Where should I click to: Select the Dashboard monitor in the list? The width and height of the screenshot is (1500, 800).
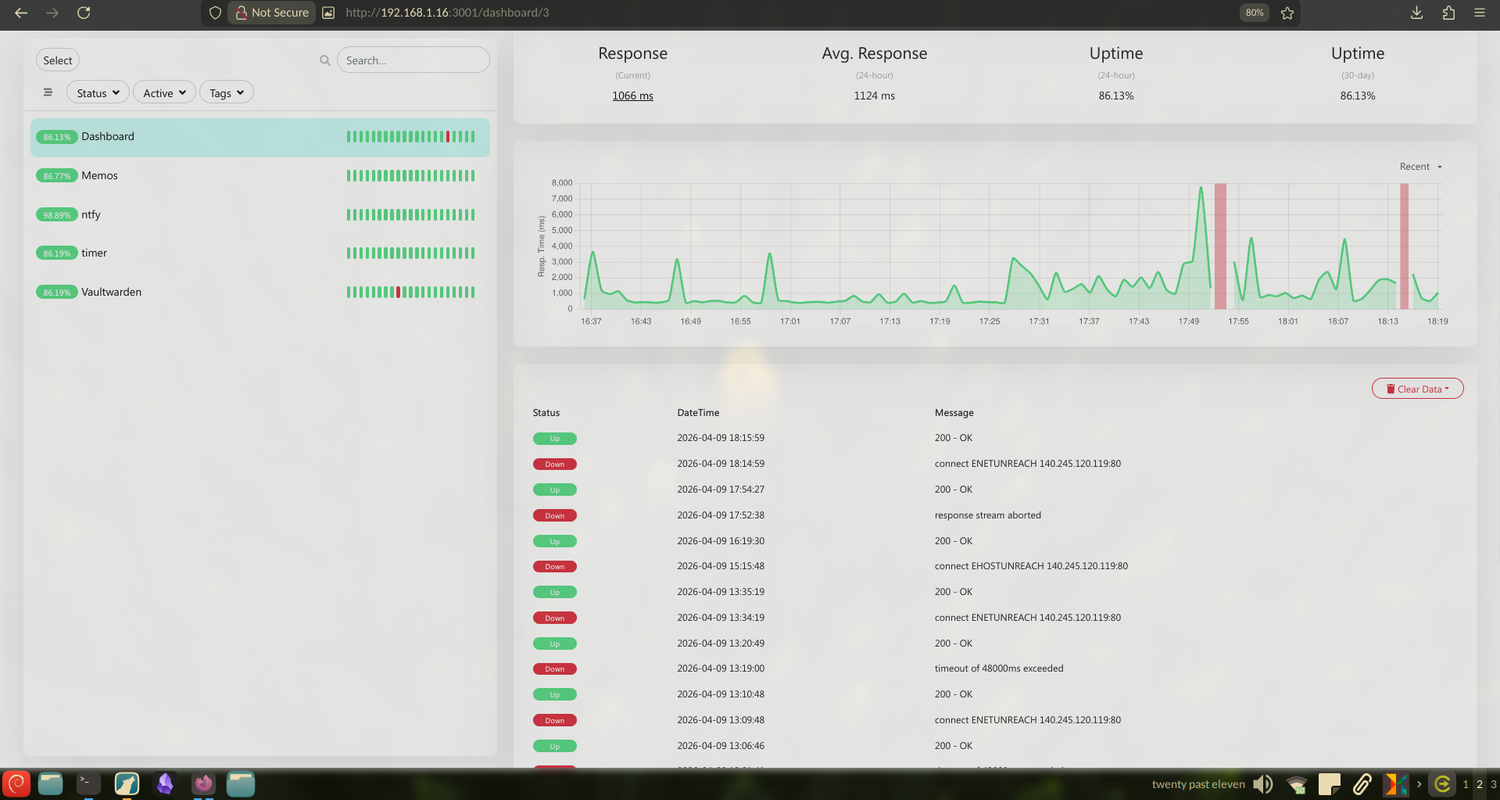coord(260,137)
